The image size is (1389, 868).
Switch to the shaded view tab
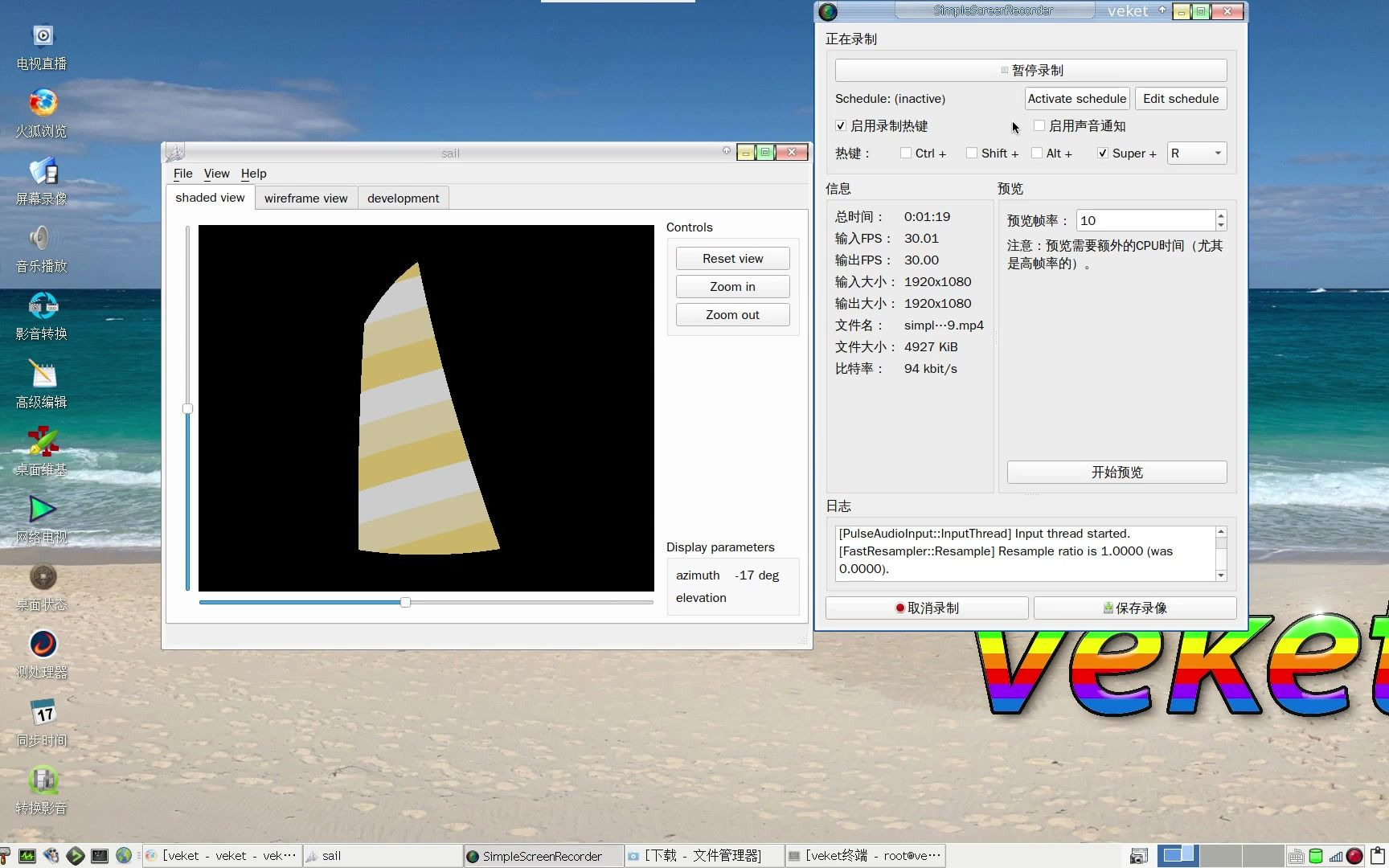click(x=210, y=198)
